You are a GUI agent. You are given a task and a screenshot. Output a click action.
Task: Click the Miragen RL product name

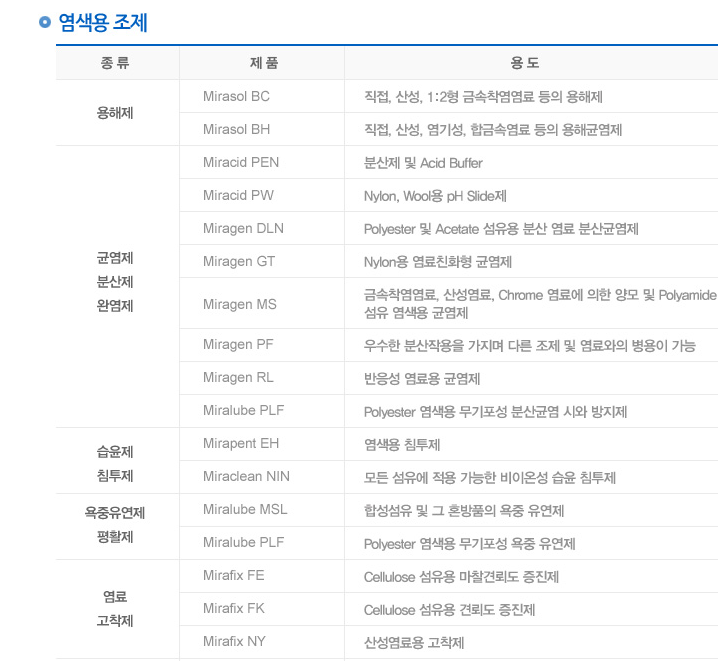[x=238, y=378]
